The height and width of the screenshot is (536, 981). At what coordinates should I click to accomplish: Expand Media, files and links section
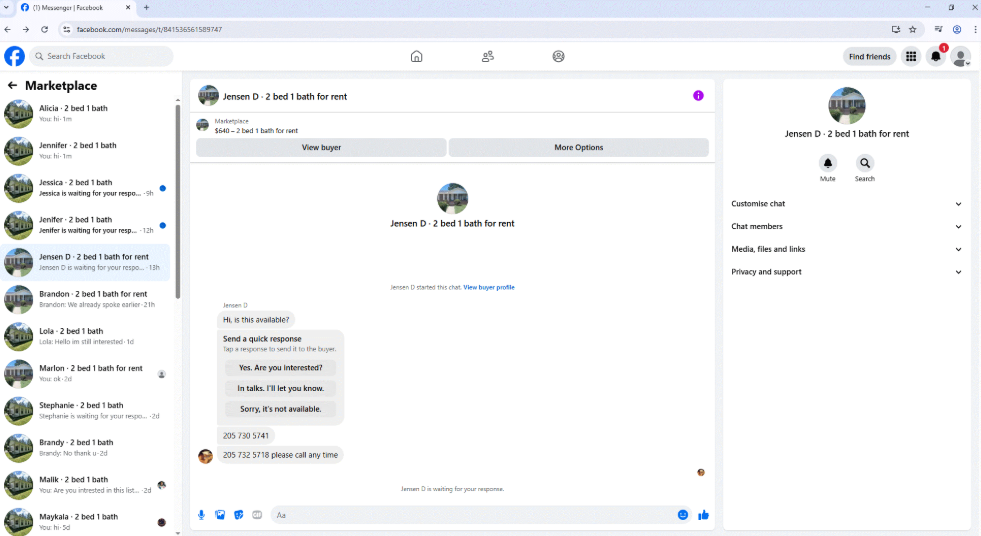point(846,249)
